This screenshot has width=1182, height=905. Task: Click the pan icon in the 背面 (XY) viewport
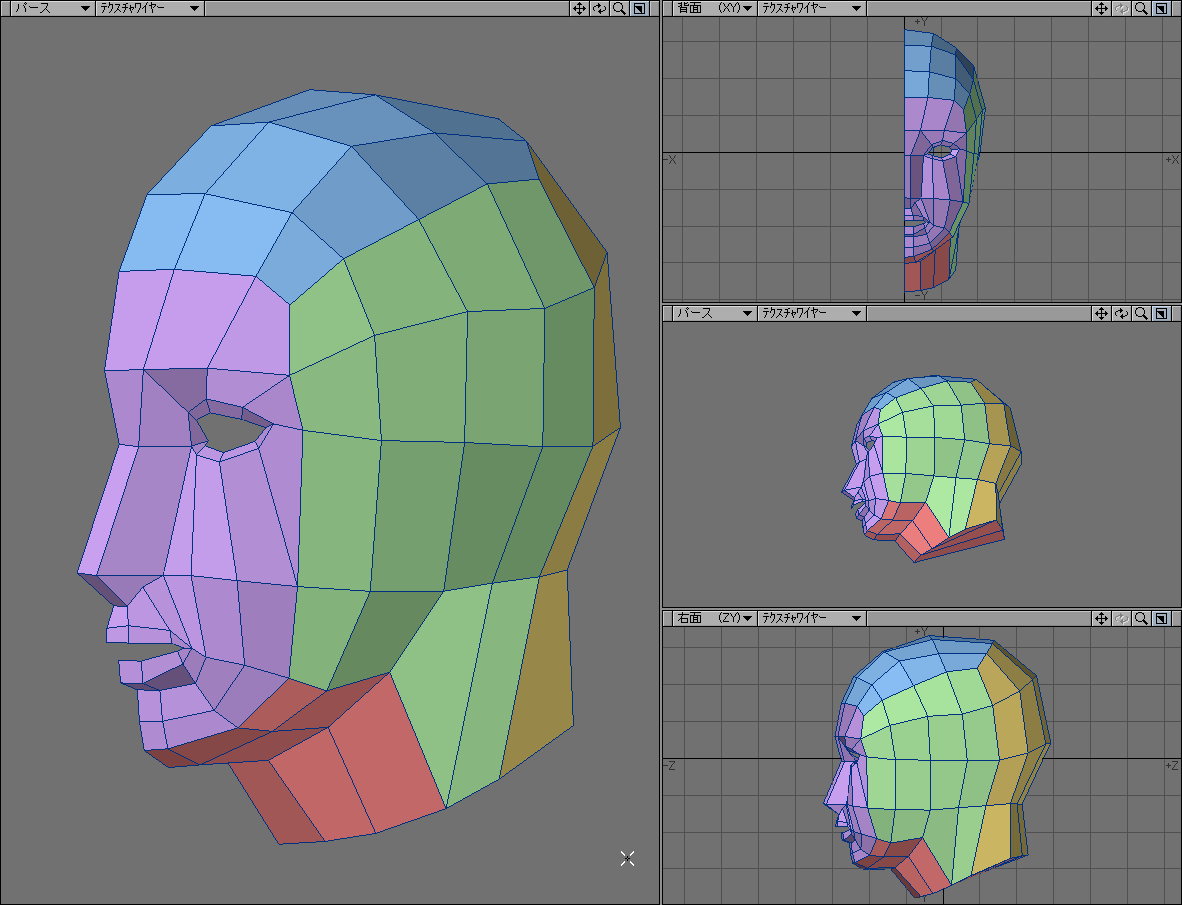point(1101,8)
